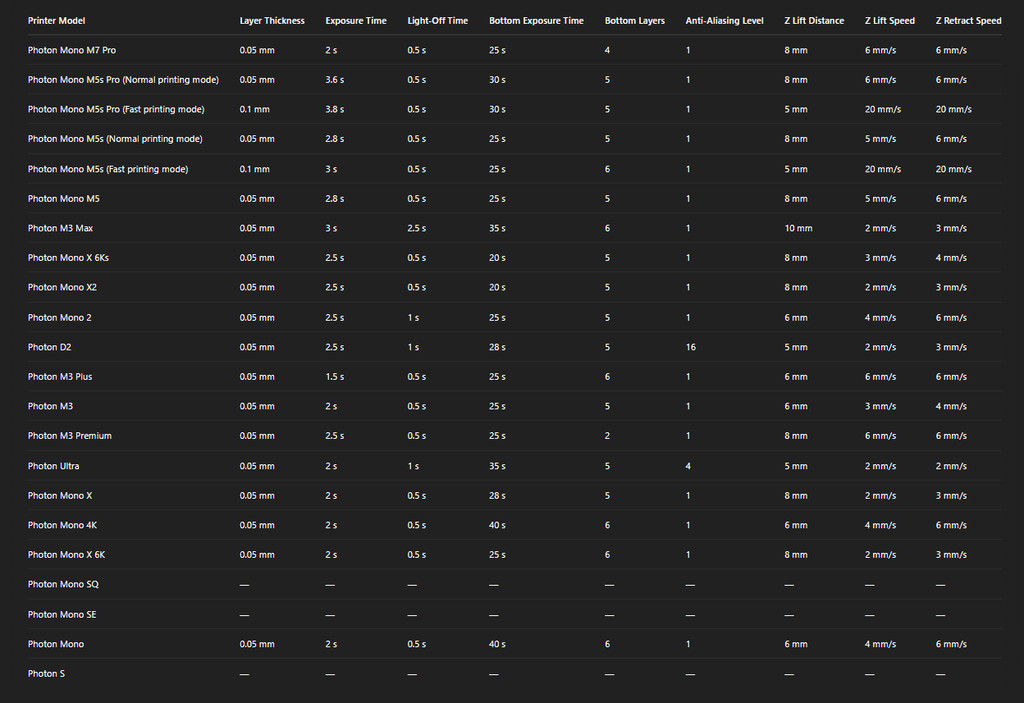
Task: Click M5s Pro Normal exposure time '3.6 s'
Action: point(334,80)
